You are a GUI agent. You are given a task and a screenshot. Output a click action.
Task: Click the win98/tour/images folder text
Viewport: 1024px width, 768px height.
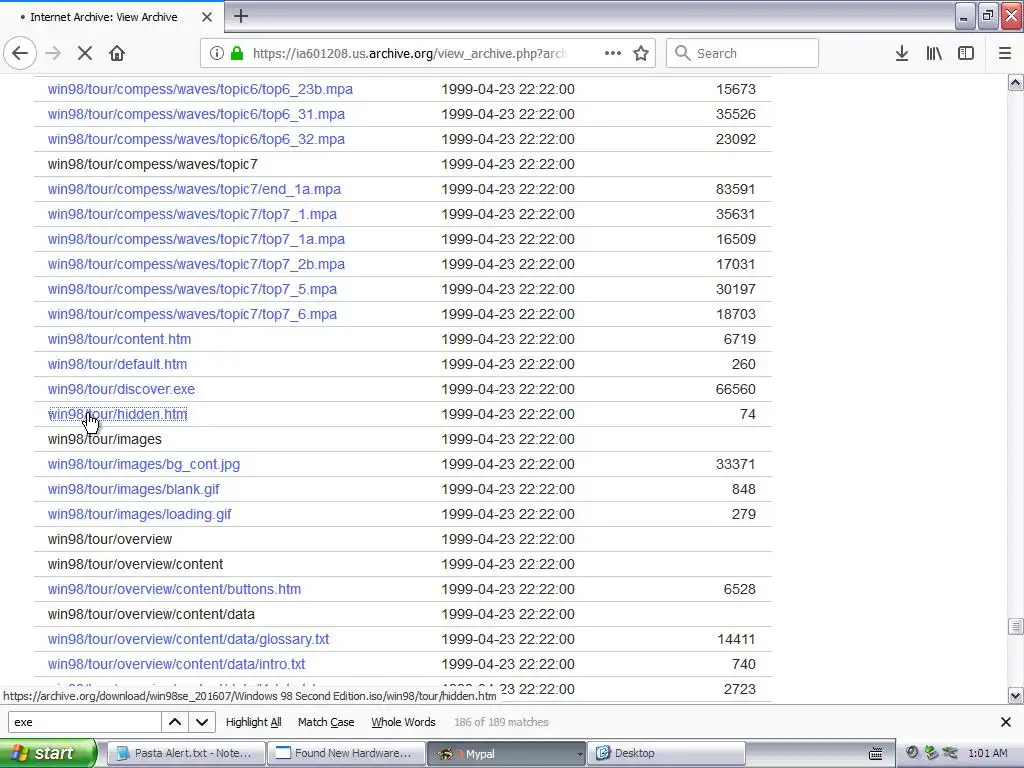(x=104, y=440)
